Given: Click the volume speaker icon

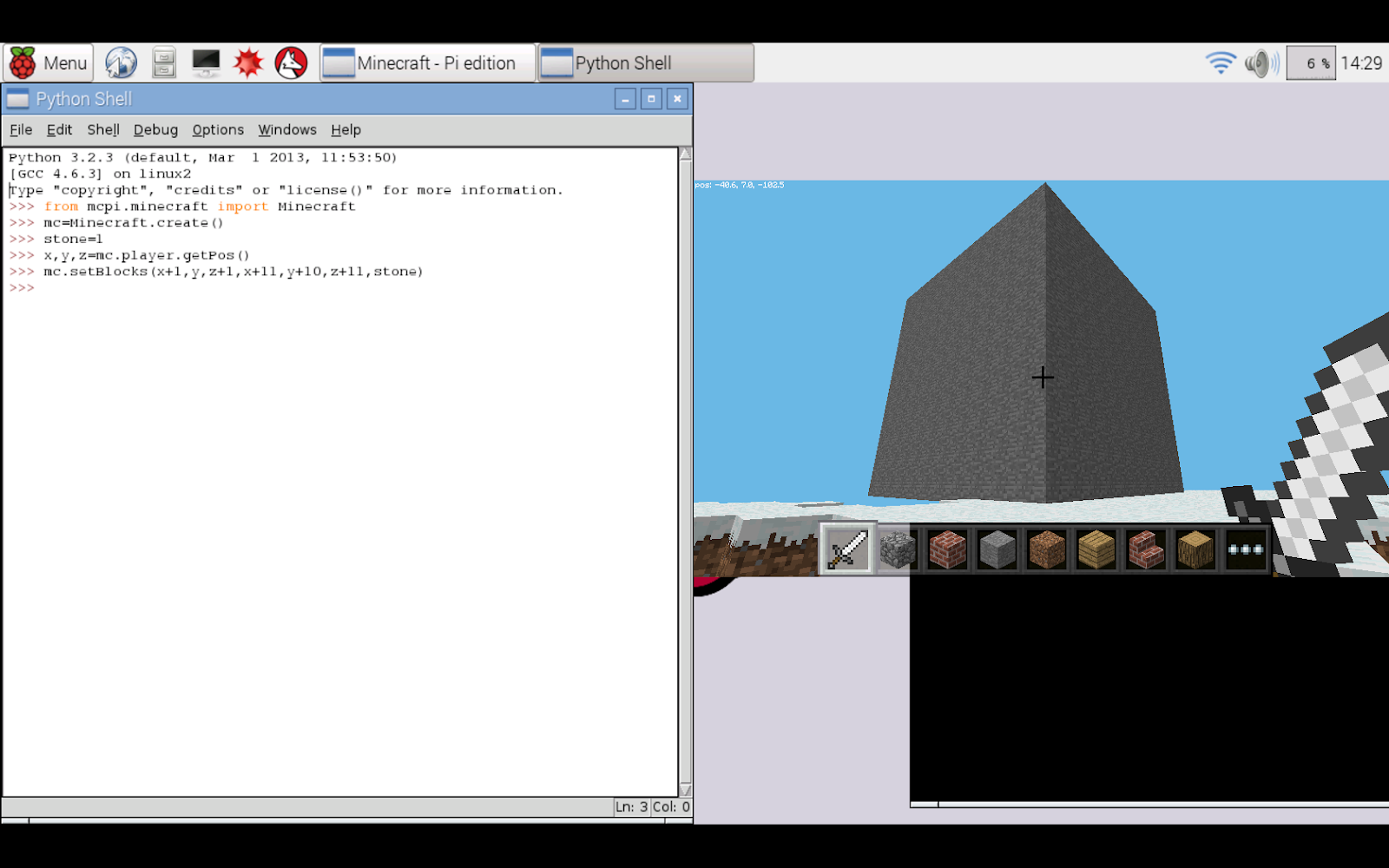Looking at the screenshot, I should 1261,63.
